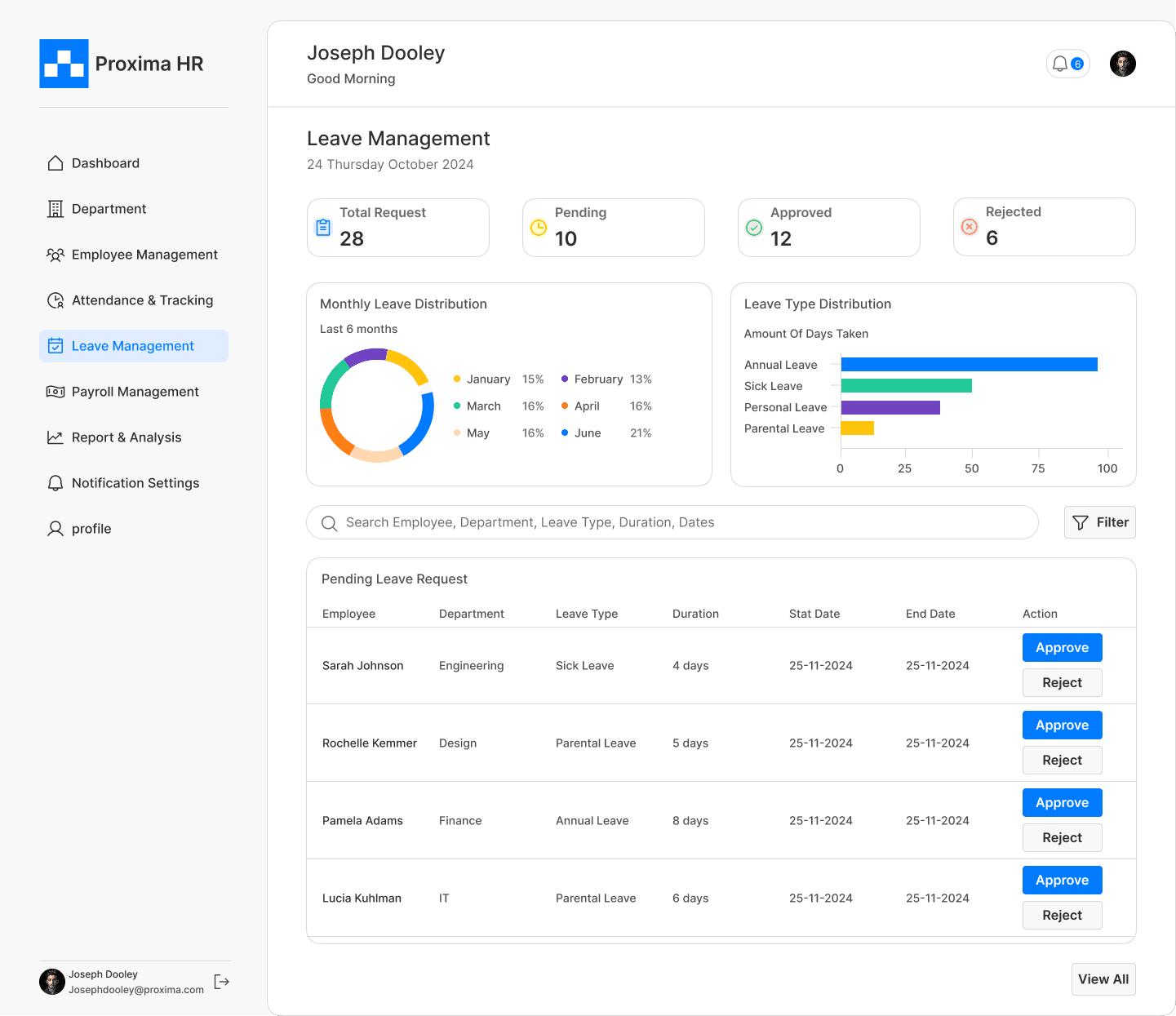Click the Attendance & Tracking clock icon
The height and width of the screenshot is (1016, 1176).
tap(55, 300)
